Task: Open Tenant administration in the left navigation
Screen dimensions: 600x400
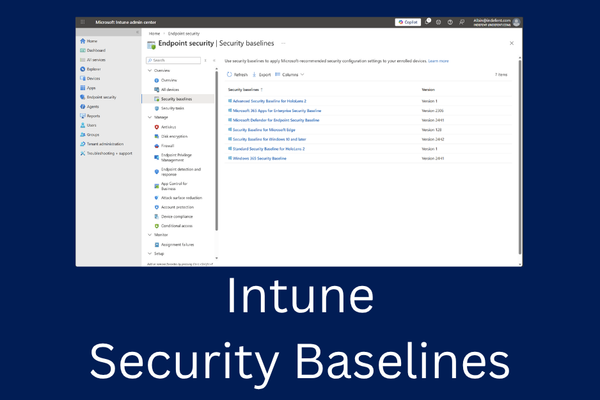Action: pyautogui.click(x=102, y=144)
